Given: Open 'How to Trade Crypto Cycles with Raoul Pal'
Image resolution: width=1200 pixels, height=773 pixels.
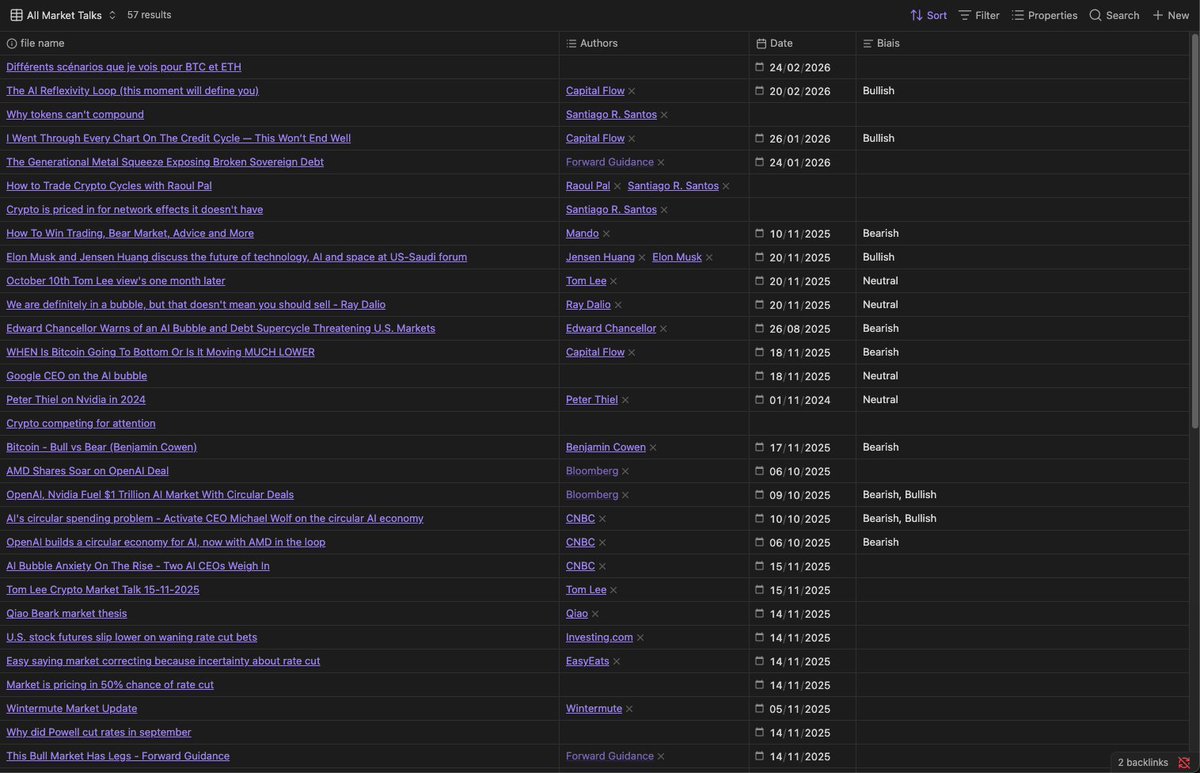Looking at the screenshot, I should [109, 186].
